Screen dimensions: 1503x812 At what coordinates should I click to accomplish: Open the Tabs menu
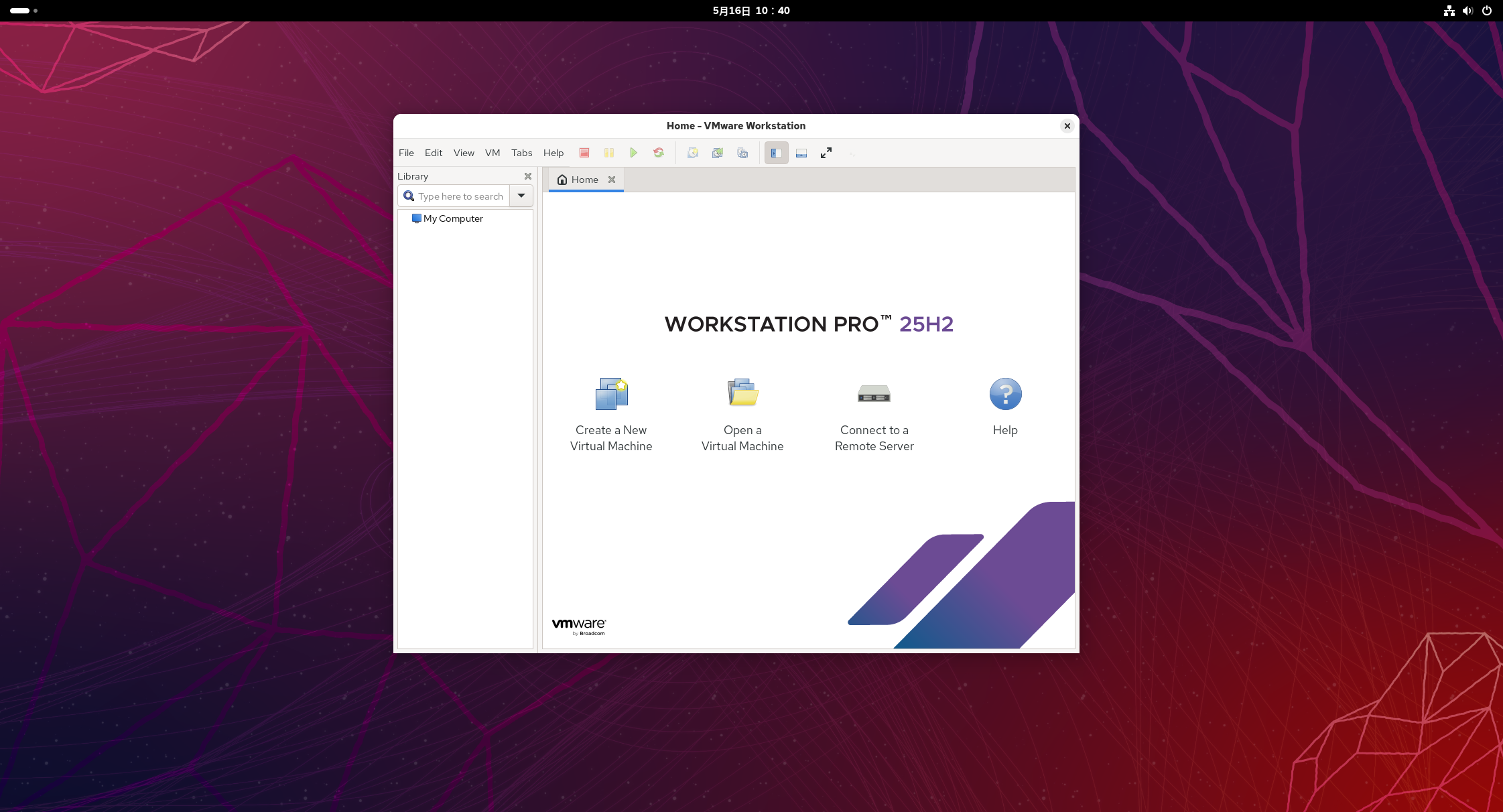[522, 153]
